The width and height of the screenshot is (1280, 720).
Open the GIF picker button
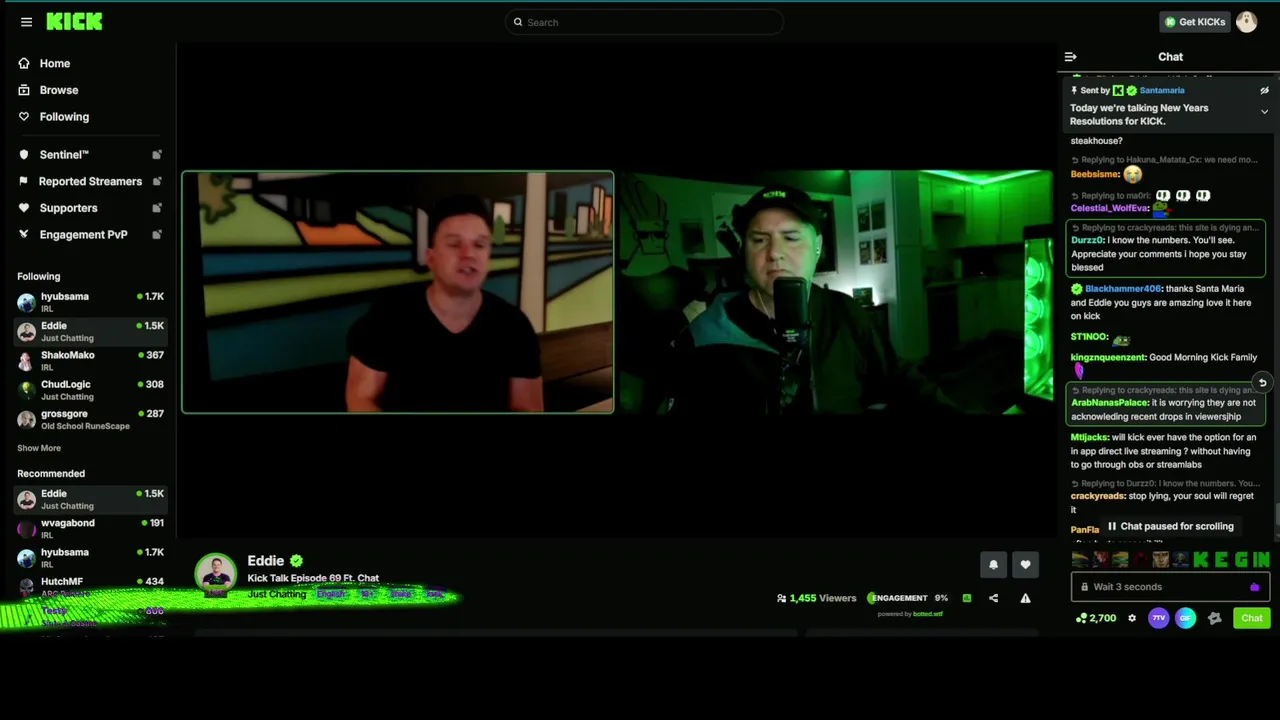(x=1185, y=618)
